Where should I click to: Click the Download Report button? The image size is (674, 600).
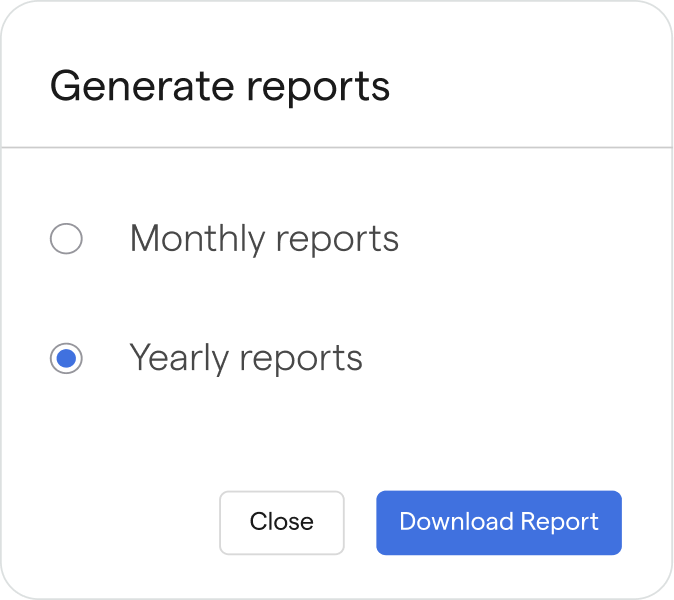(498, 522)
